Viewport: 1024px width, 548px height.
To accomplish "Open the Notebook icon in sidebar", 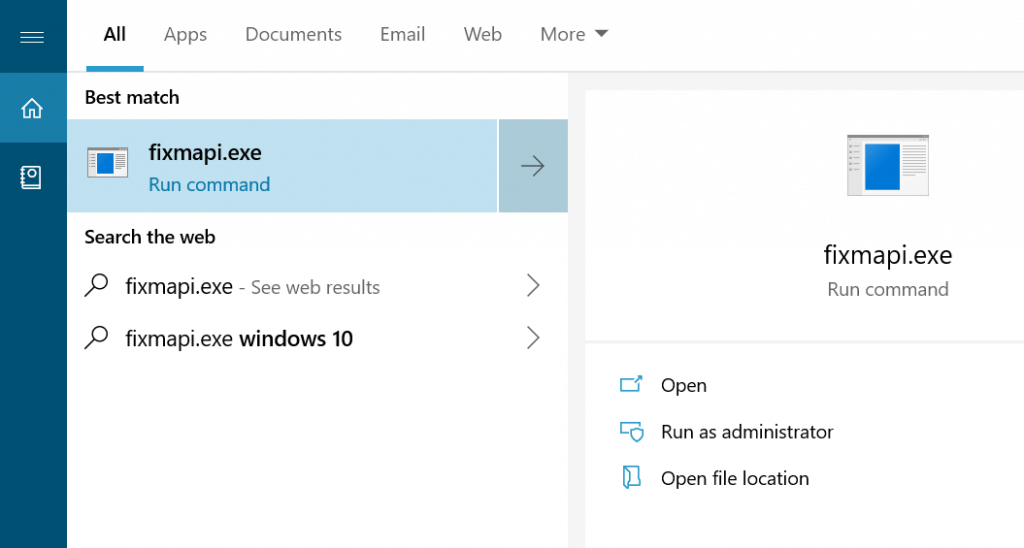I will (x=31, y=177).
